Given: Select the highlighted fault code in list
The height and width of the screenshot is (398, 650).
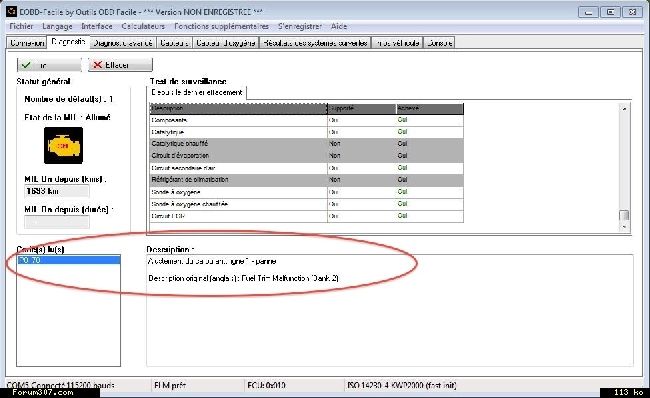Looking at the screenshot, I should 69,260.
